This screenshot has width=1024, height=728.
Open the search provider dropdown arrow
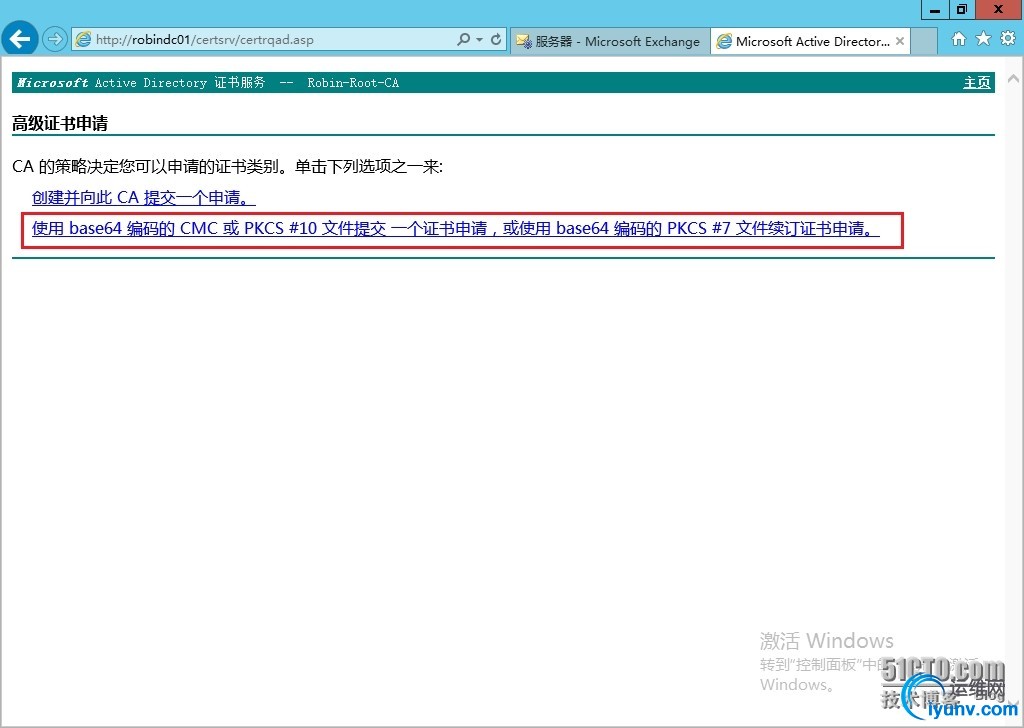click(x=481, y=40)
